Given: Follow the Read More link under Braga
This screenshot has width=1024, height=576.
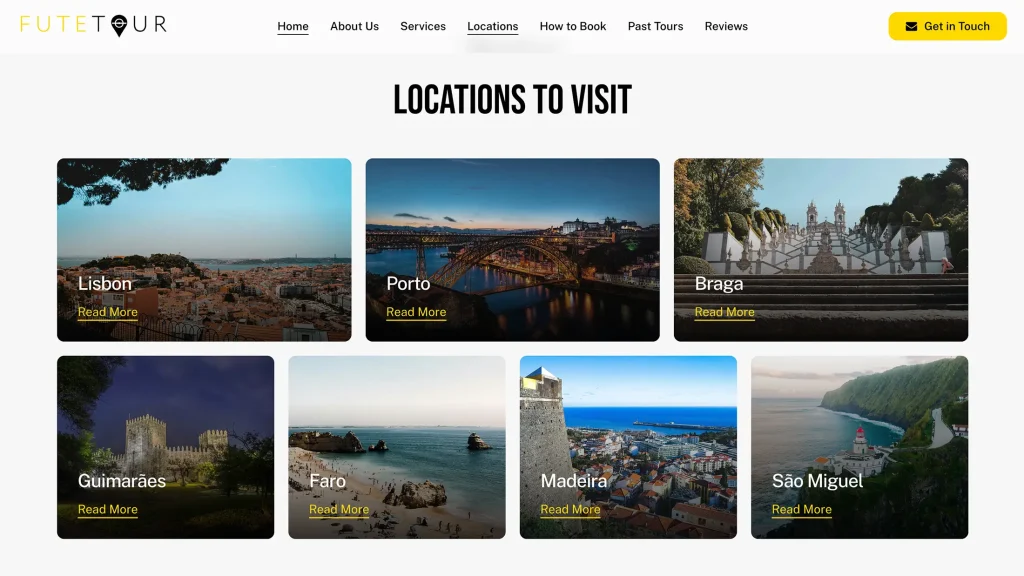Looking at the screenshot, I should tap(723, 312).
